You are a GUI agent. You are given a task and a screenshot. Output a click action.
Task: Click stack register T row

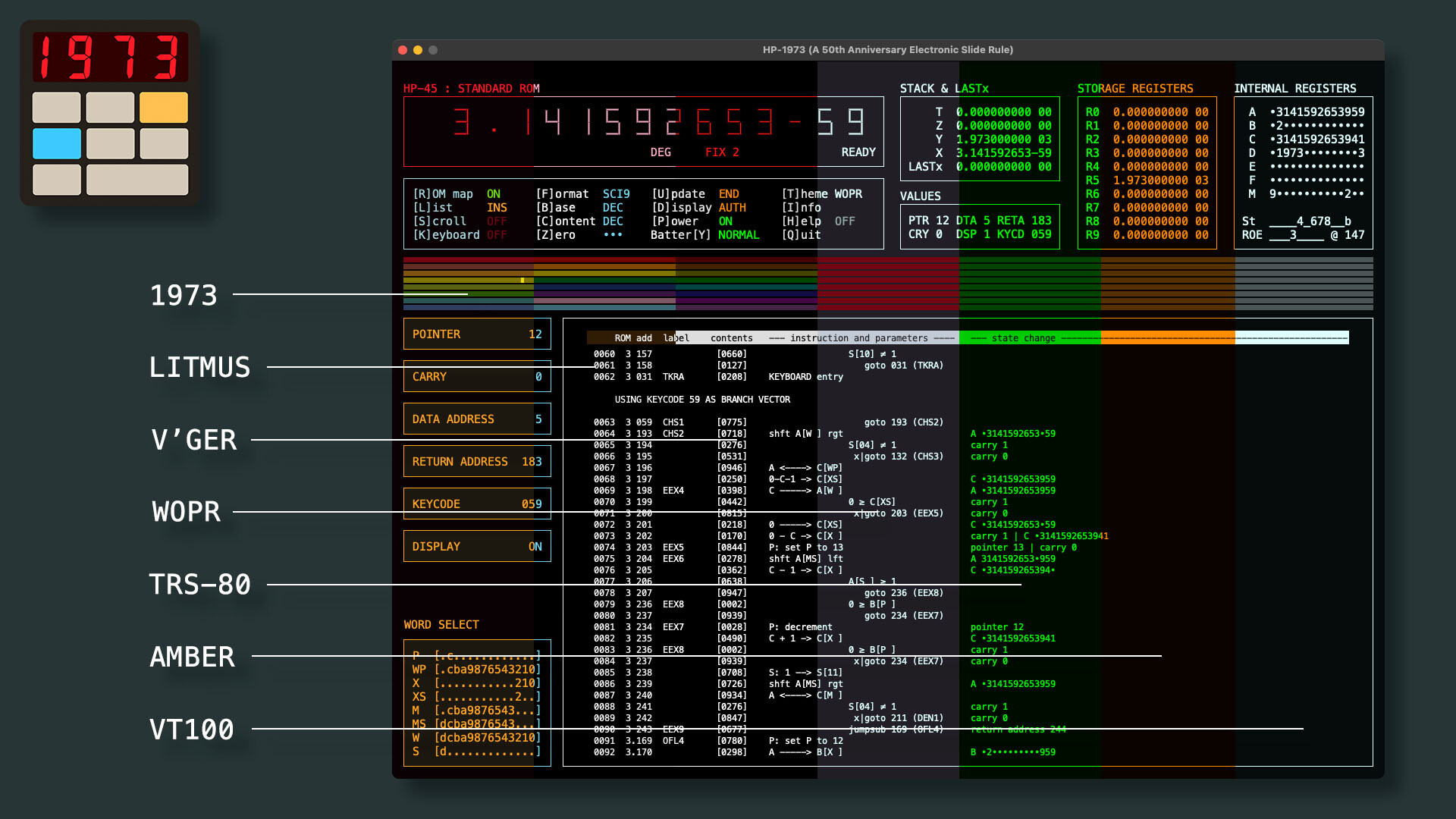(x=993, y=112)
